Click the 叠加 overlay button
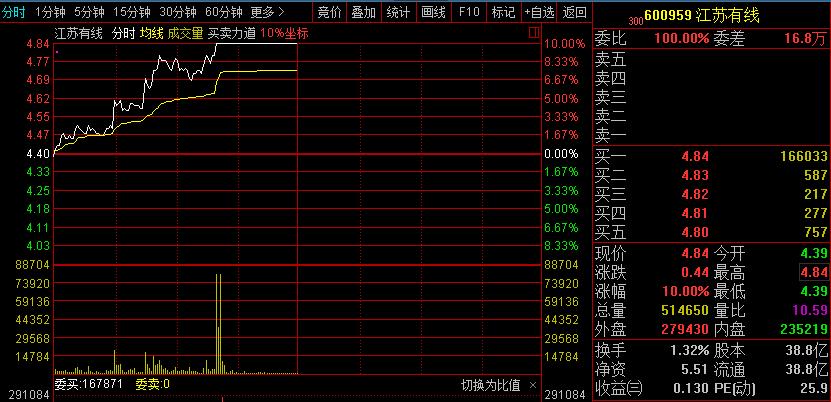The height and width of the screenshot is (402, 831). [364, 12]
